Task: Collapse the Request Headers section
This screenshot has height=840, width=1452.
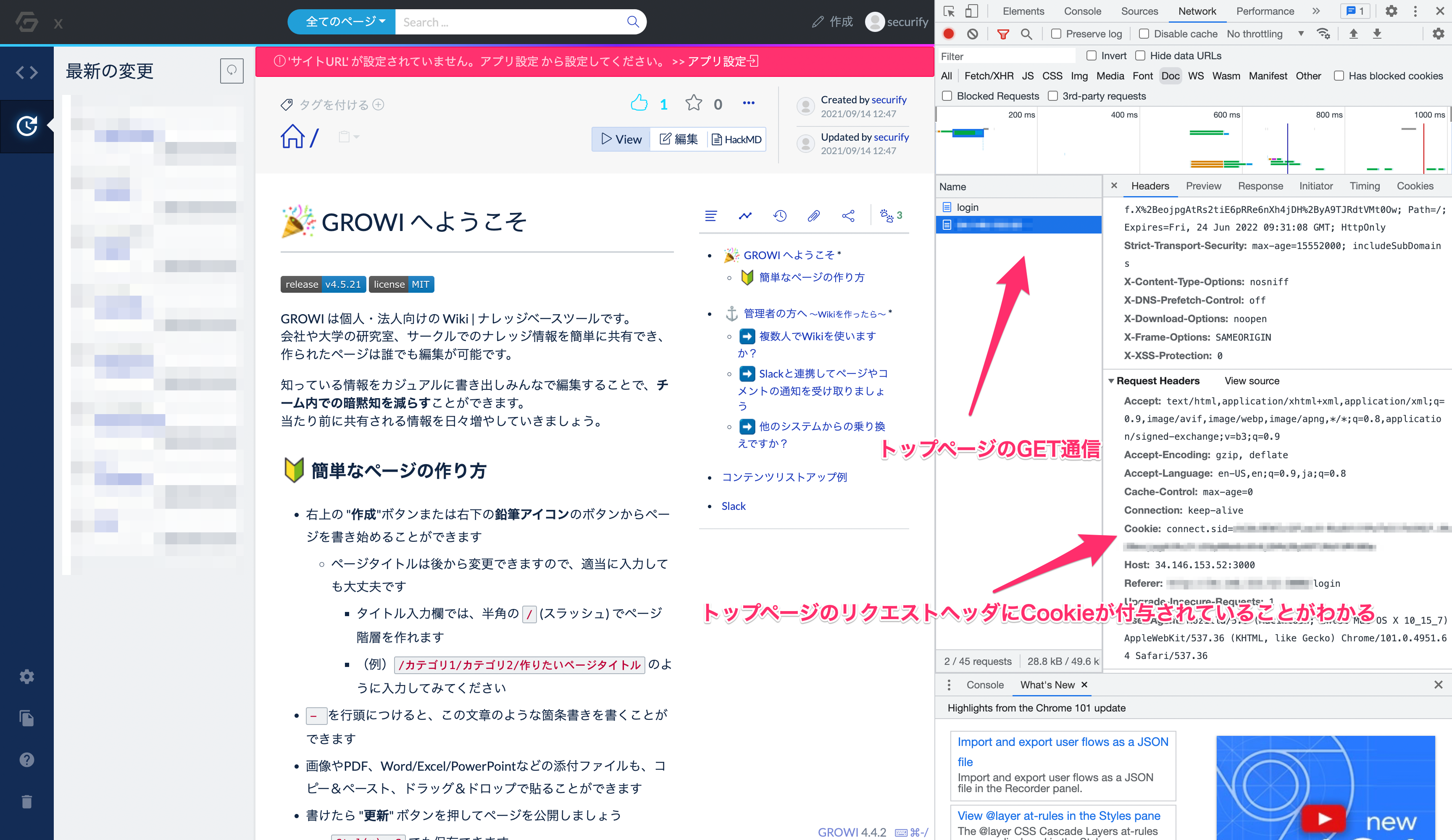Action: (1111, 381)
